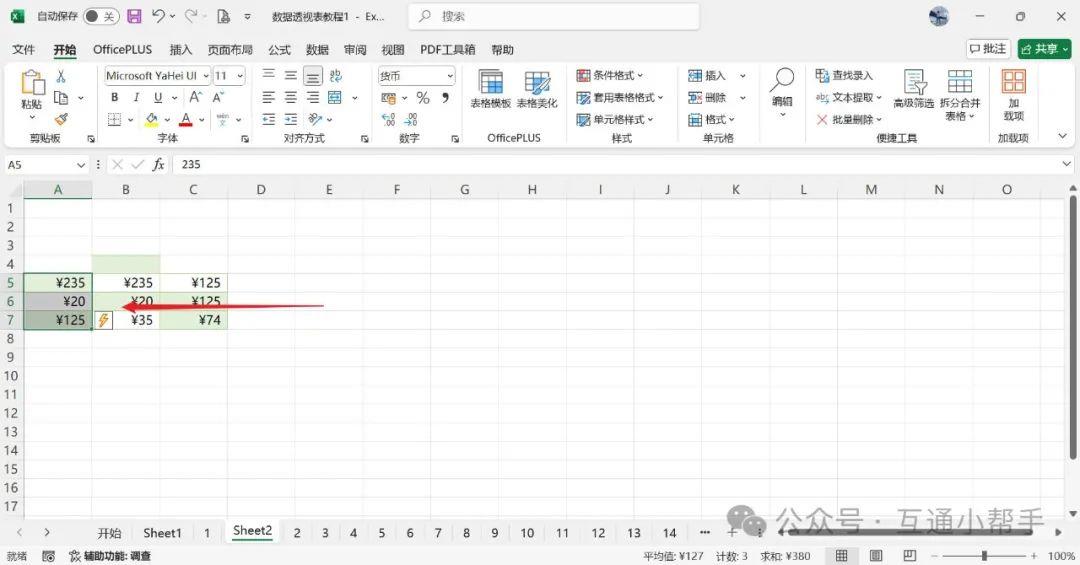Open 表格模板 table templates
This screenshot has height=565, width=1080.
[490, 90]
